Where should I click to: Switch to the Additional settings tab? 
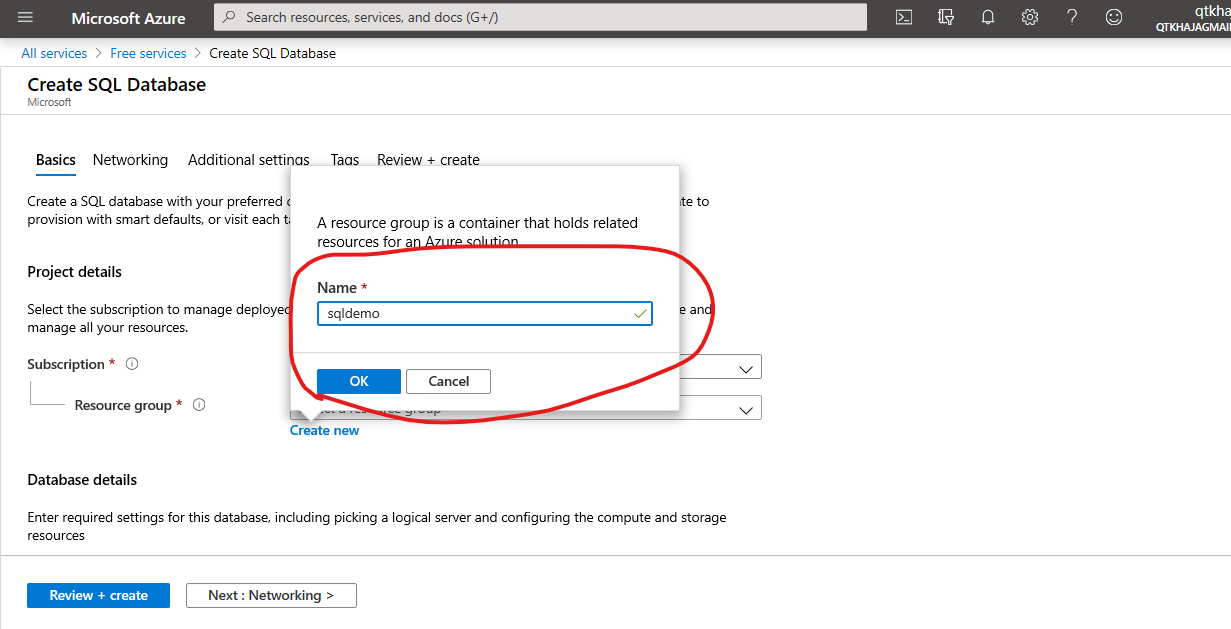pyautogui.click(x=249, y=160)
